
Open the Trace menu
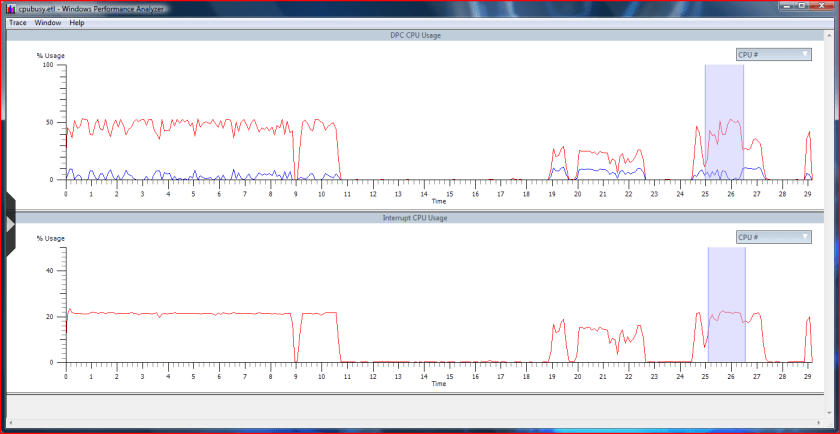coord(18,22)
